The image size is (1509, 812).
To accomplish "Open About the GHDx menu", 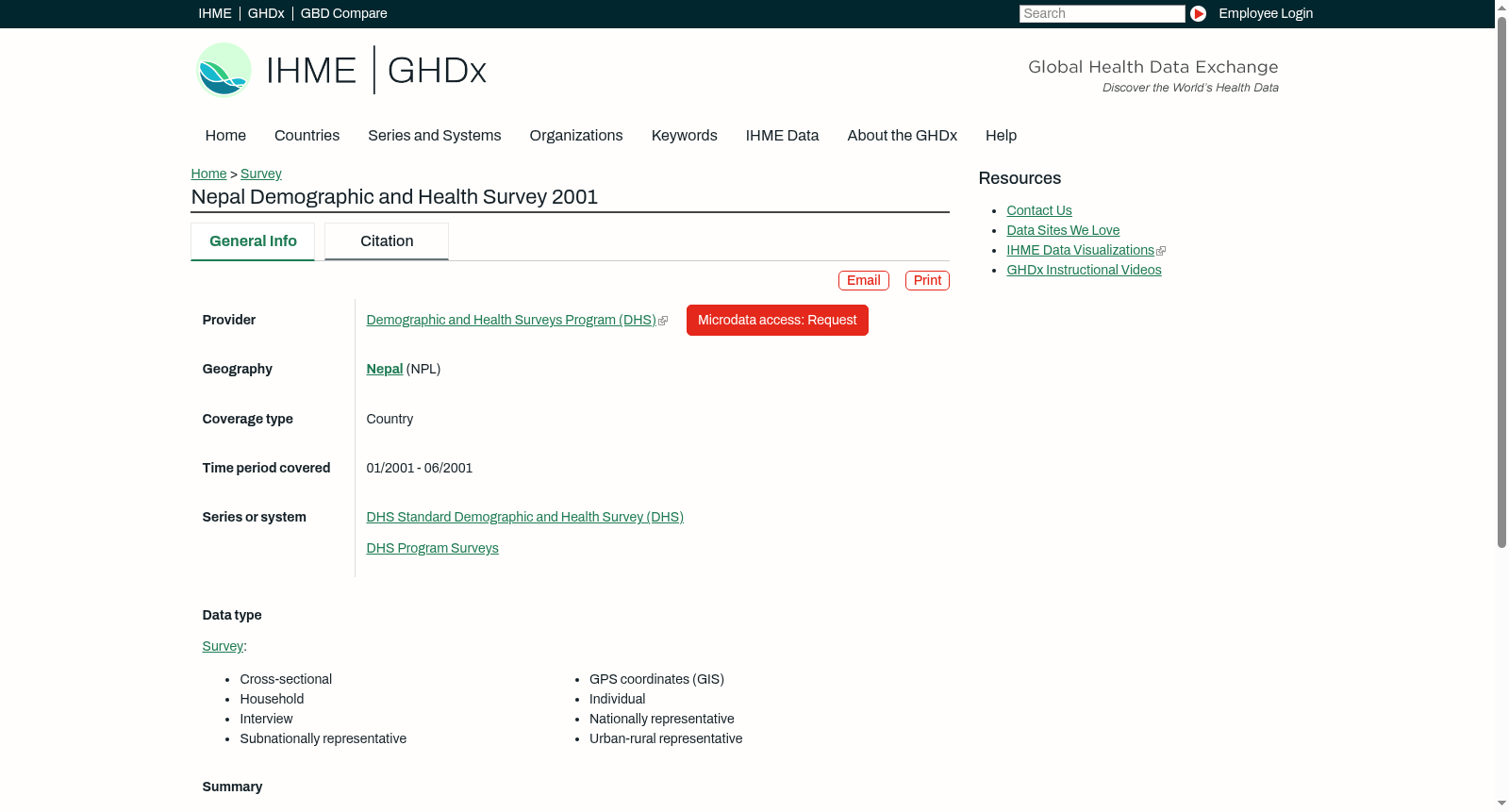I will pos(902,135).
